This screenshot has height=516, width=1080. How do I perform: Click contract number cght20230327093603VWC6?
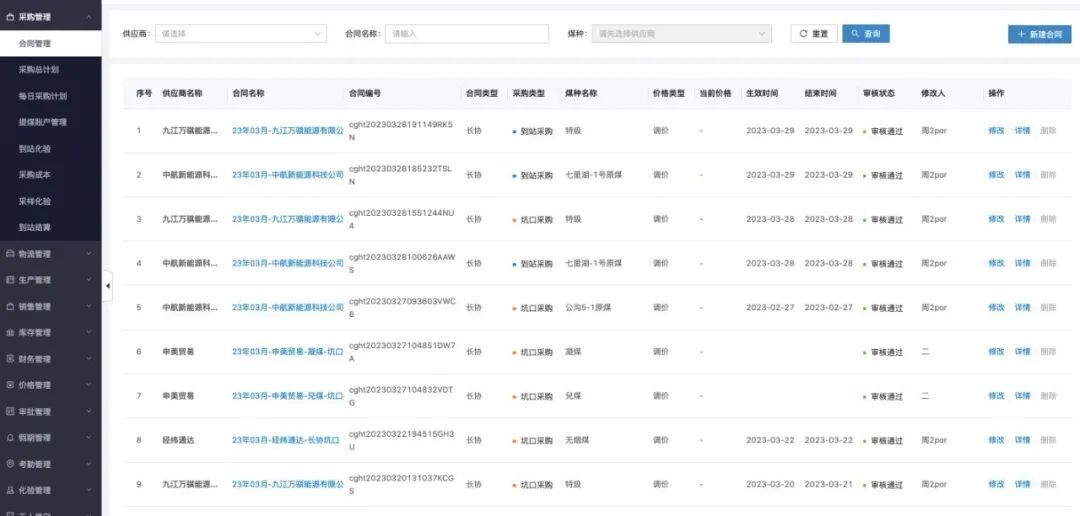pos(402,307)
